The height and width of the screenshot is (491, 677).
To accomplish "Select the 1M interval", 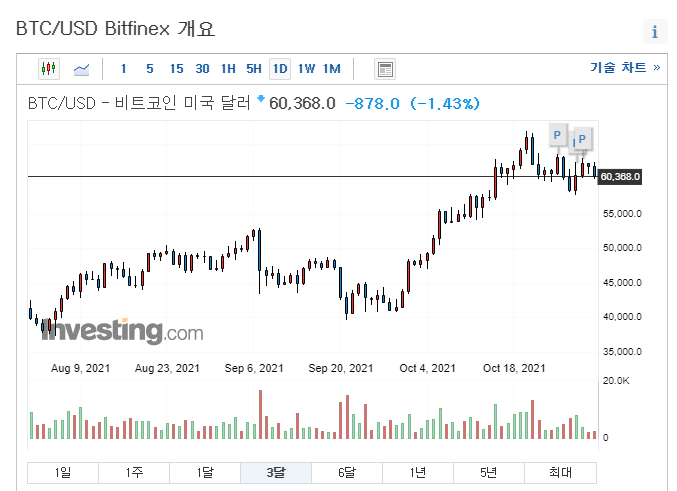I will coord(332,69).
